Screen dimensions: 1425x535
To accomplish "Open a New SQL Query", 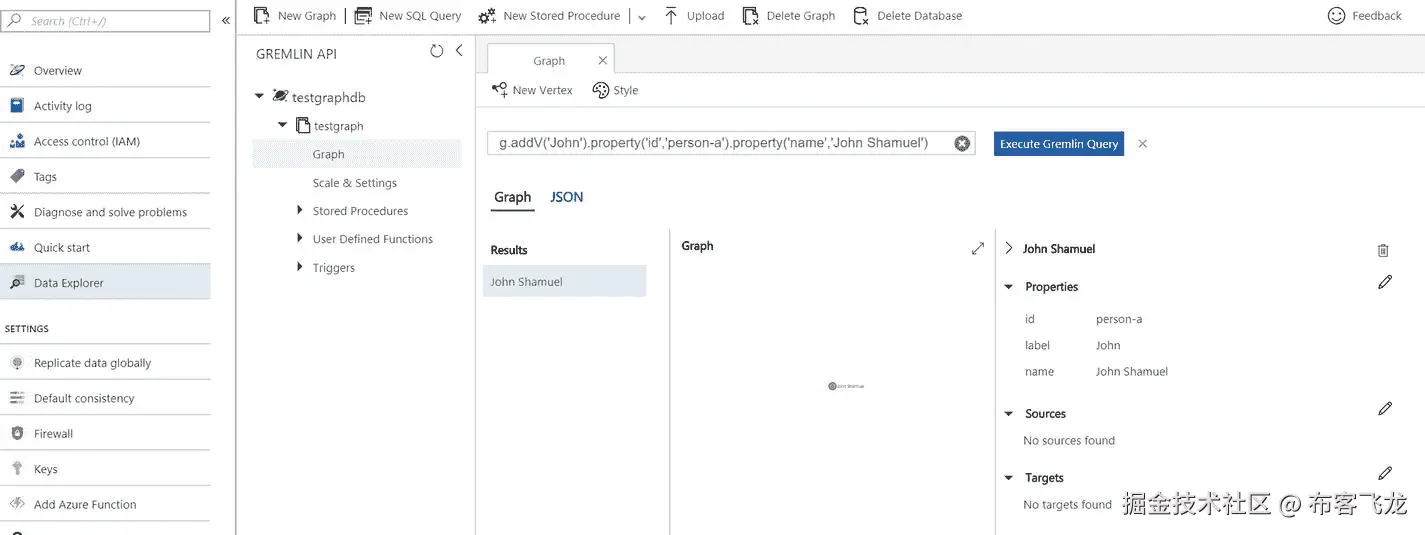I will coord(408,15).
